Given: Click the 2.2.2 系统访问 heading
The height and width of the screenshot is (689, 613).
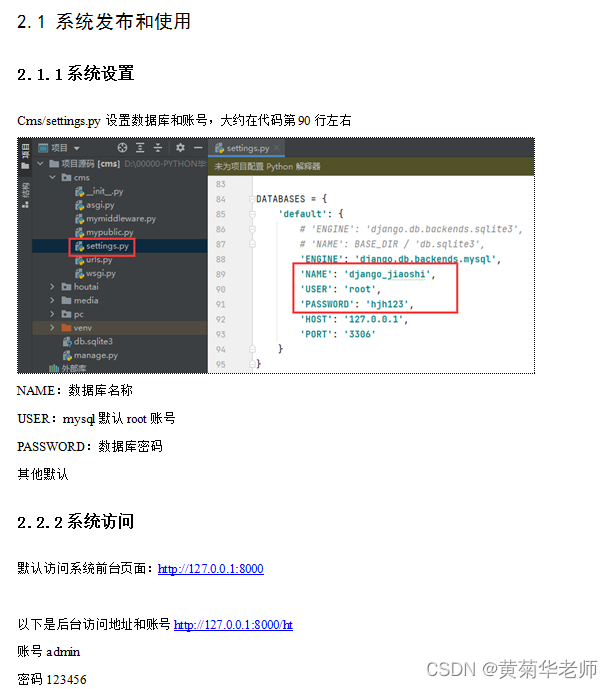Looking at the screenshot, I should point(76,522).
